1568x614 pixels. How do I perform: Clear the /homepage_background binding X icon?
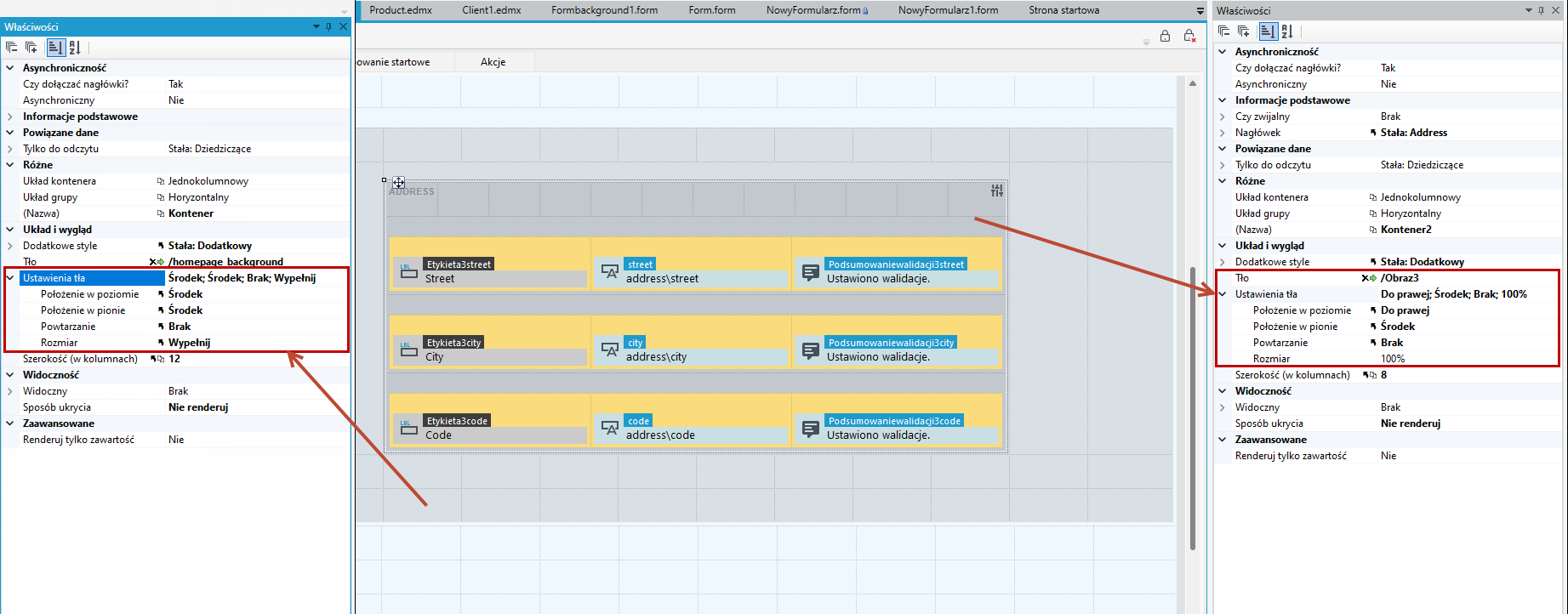click(152, 262)
